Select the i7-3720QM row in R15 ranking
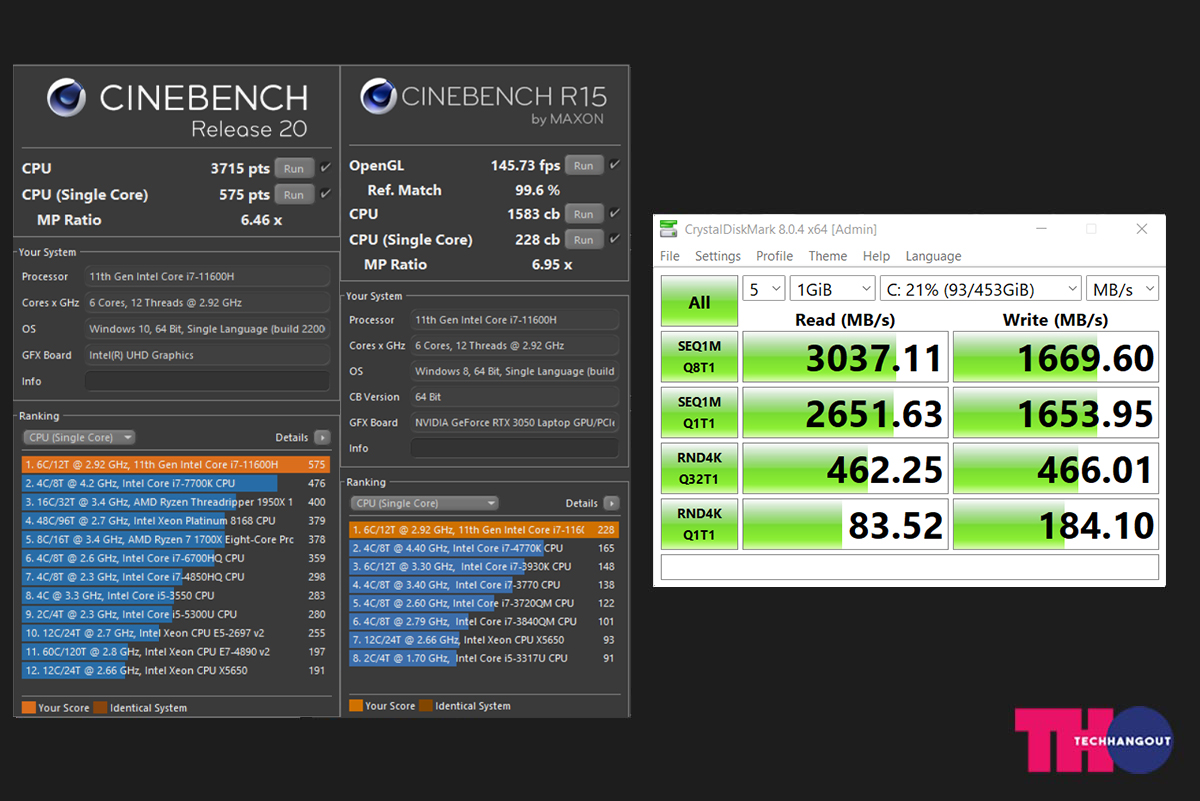 484,603
